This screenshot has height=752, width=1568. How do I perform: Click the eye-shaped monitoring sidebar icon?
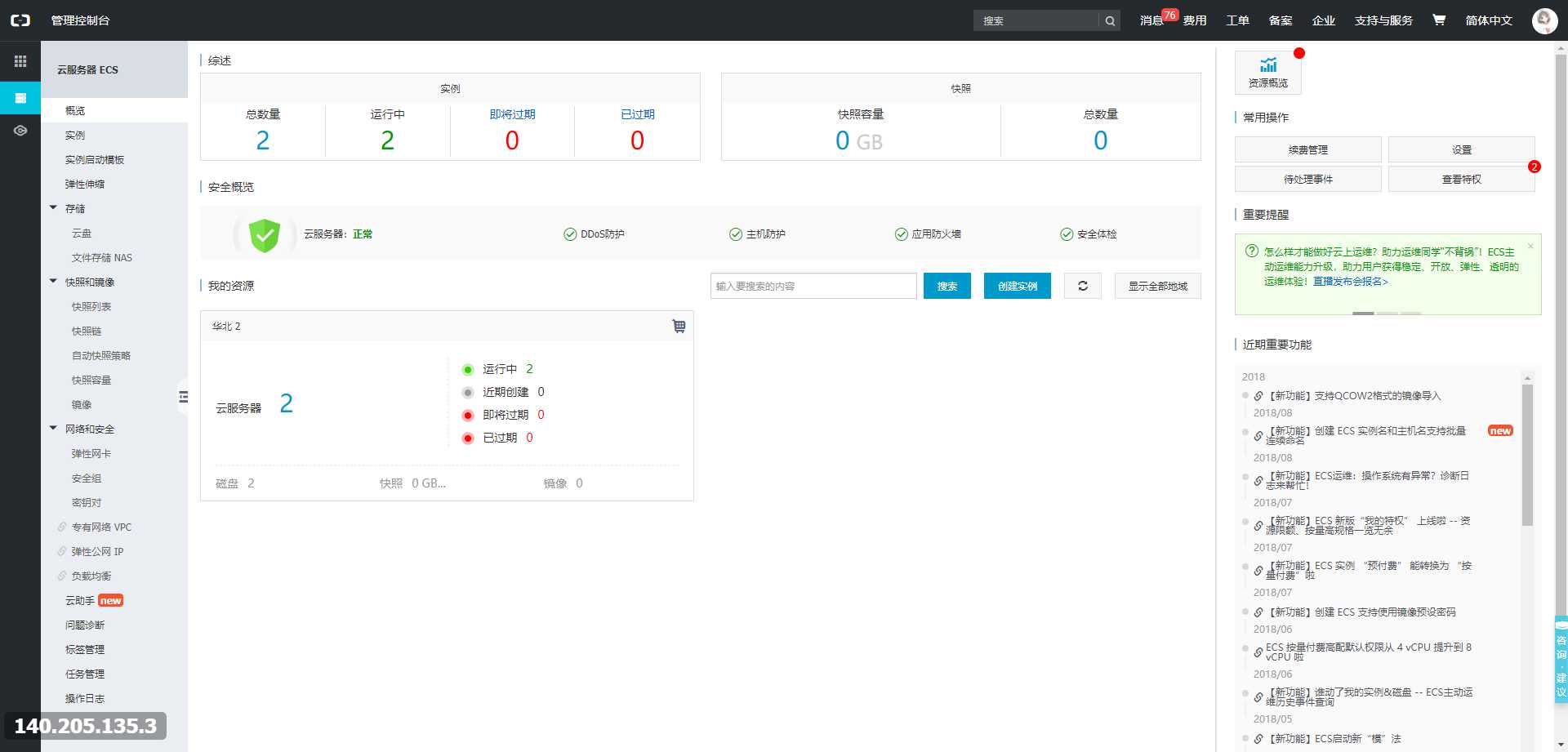click(x=20, y=131)
